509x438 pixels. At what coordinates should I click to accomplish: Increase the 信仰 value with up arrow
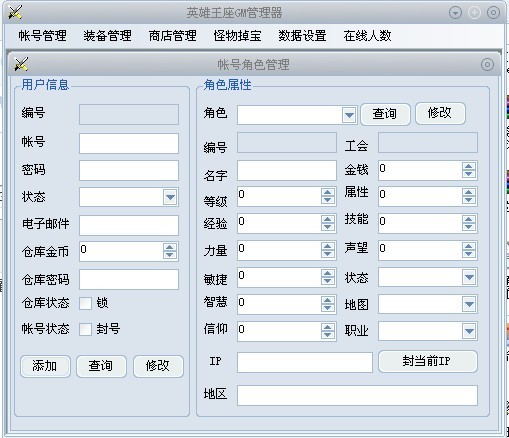point(328,327)
